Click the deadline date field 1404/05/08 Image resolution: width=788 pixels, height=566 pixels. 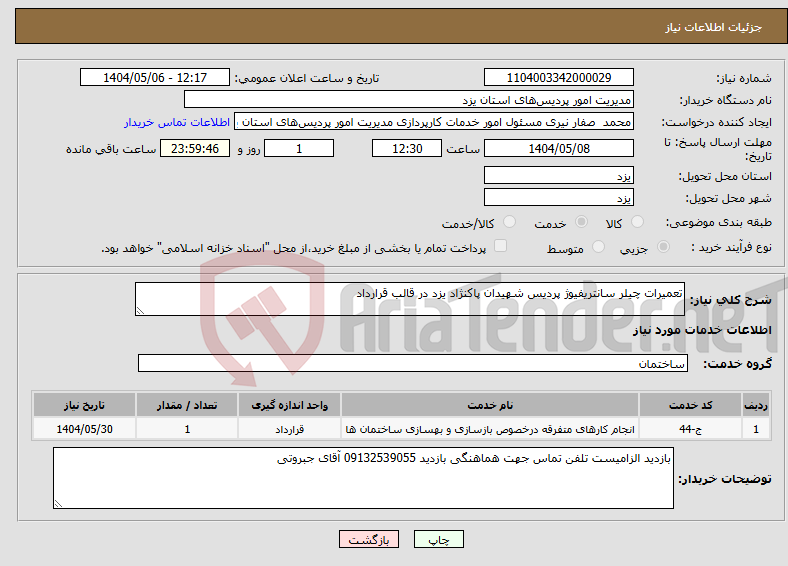pos(558,148)
